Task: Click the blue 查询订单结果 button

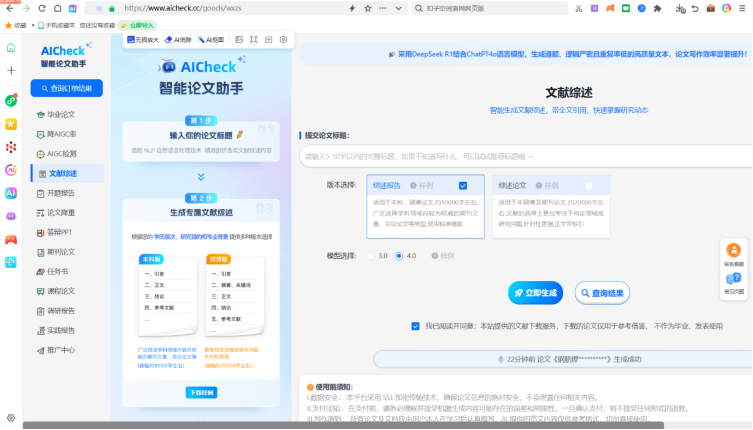Action: (67, 88)
